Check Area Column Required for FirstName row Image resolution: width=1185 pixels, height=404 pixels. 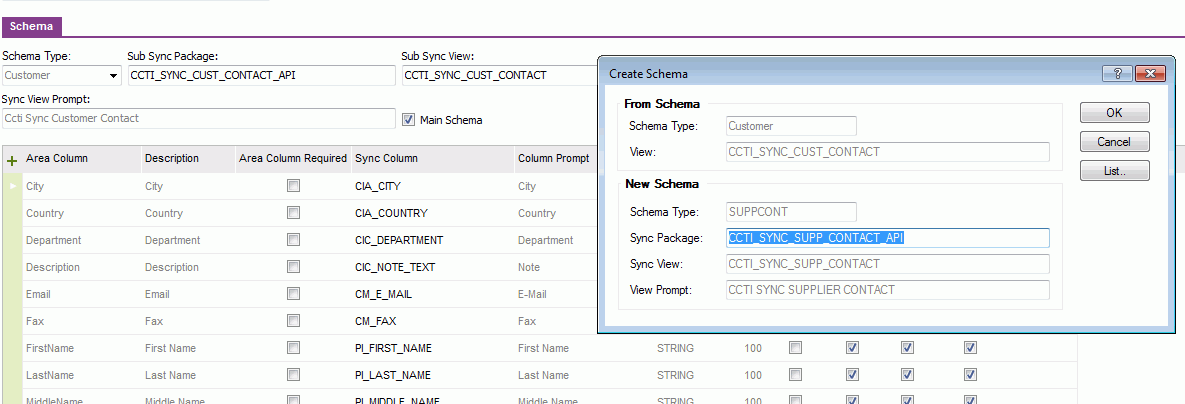click(293, 348)
